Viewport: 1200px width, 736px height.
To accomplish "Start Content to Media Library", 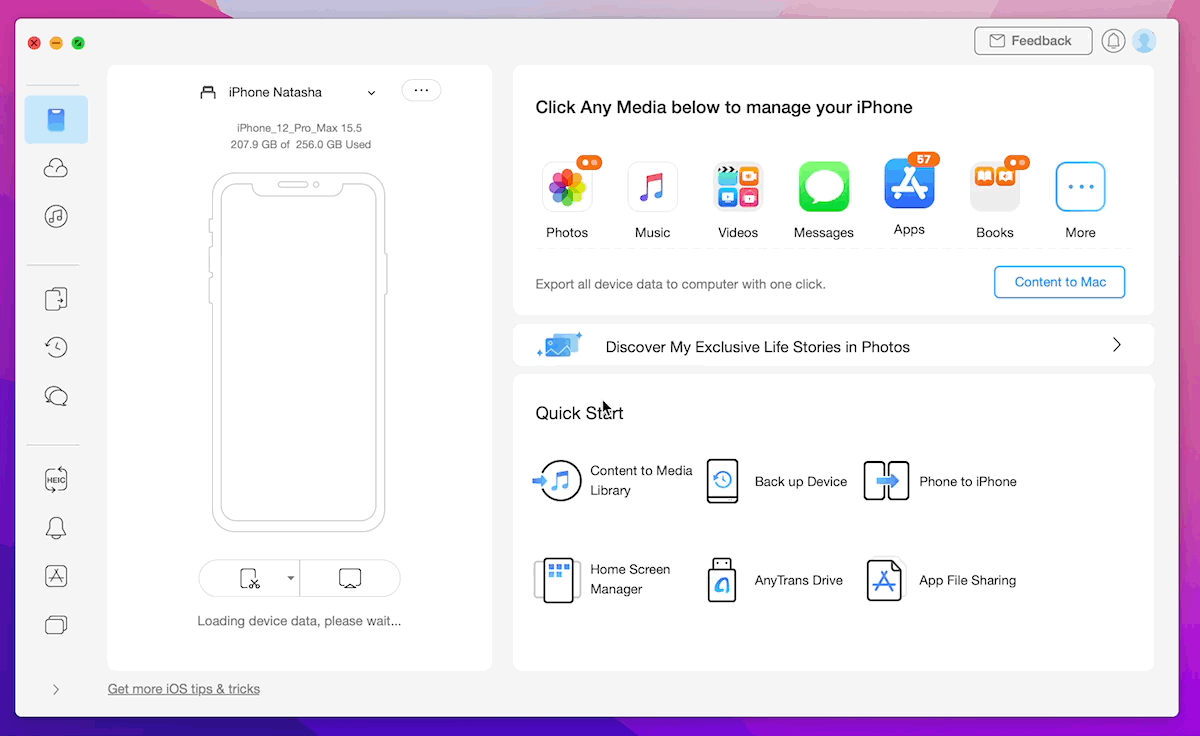I will [613, 481].
